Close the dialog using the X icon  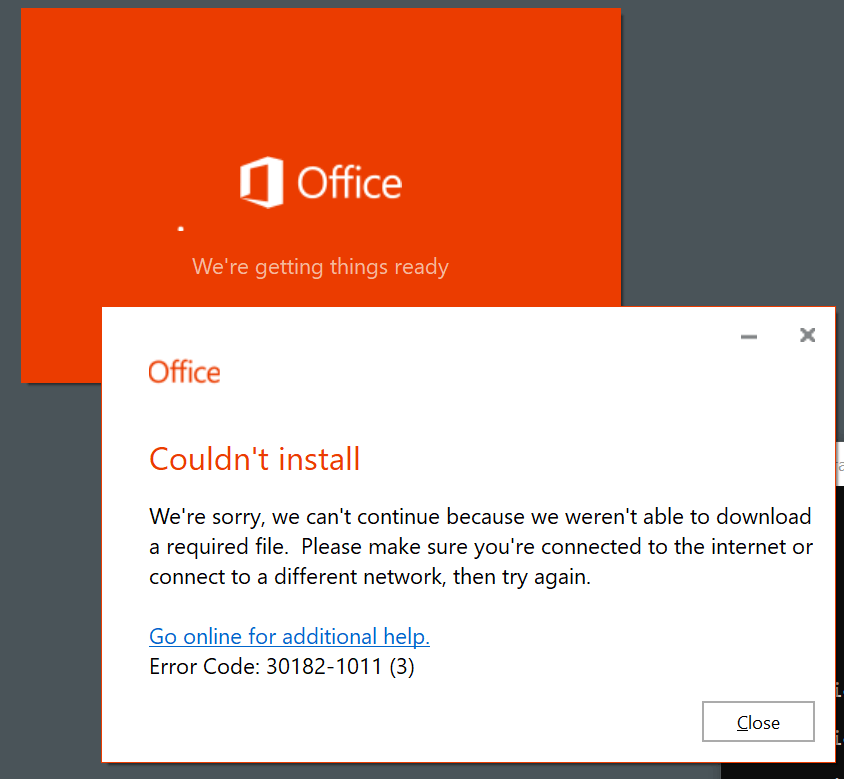(807, 335)
